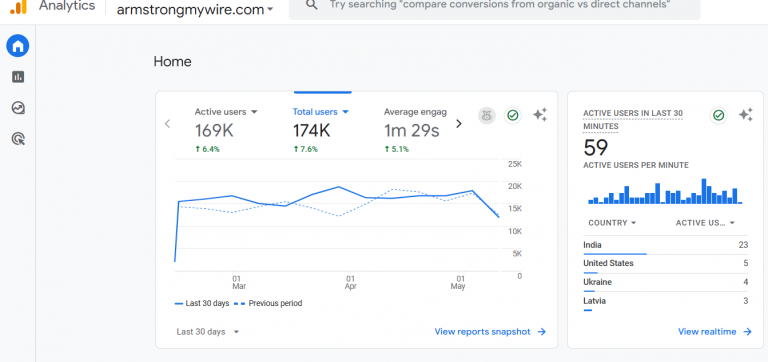This screenshot has width=768, height=362.
Task: Open the Insights sparkle icon on realtime card
Action: point(745,115)
